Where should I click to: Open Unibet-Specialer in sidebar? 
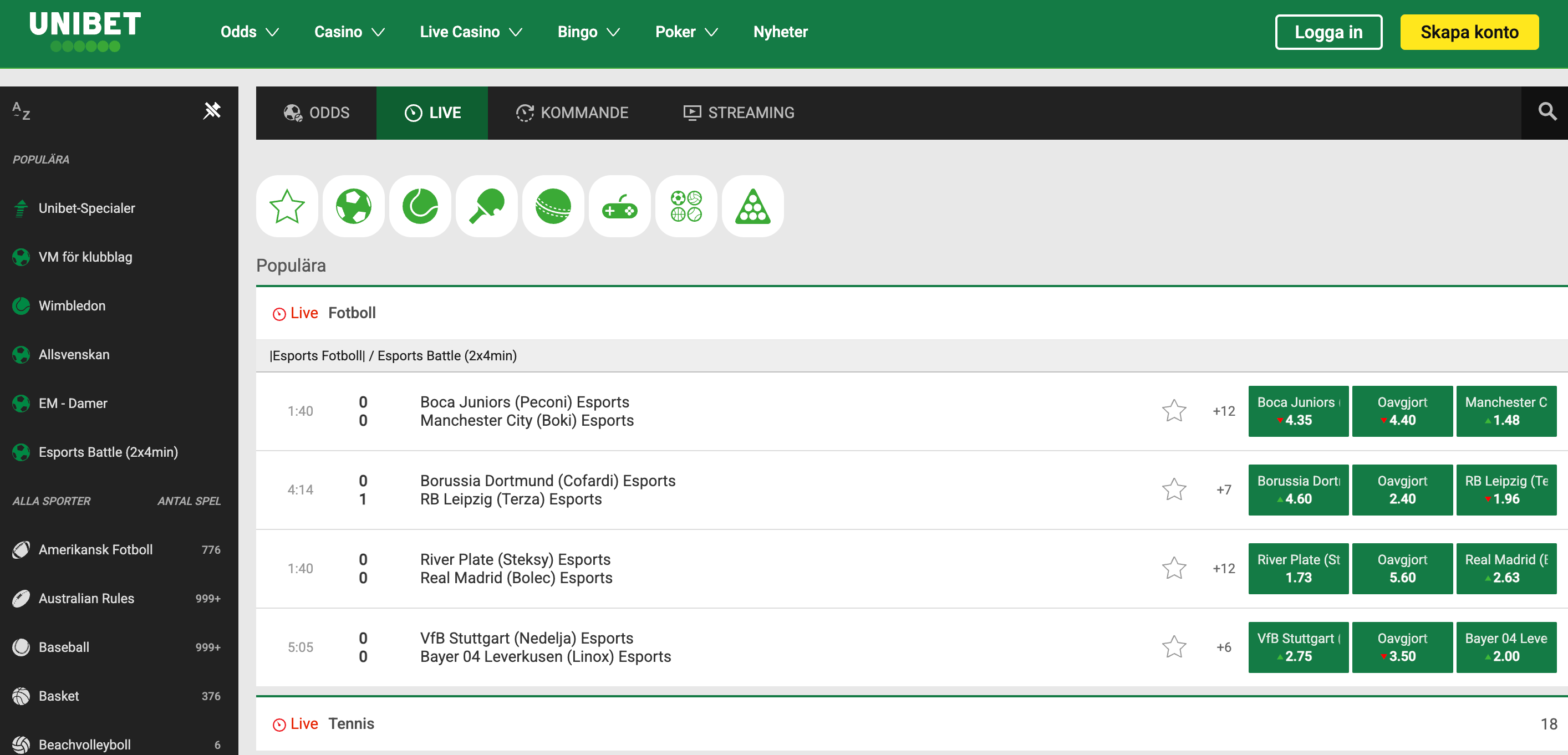coord(119,208)
